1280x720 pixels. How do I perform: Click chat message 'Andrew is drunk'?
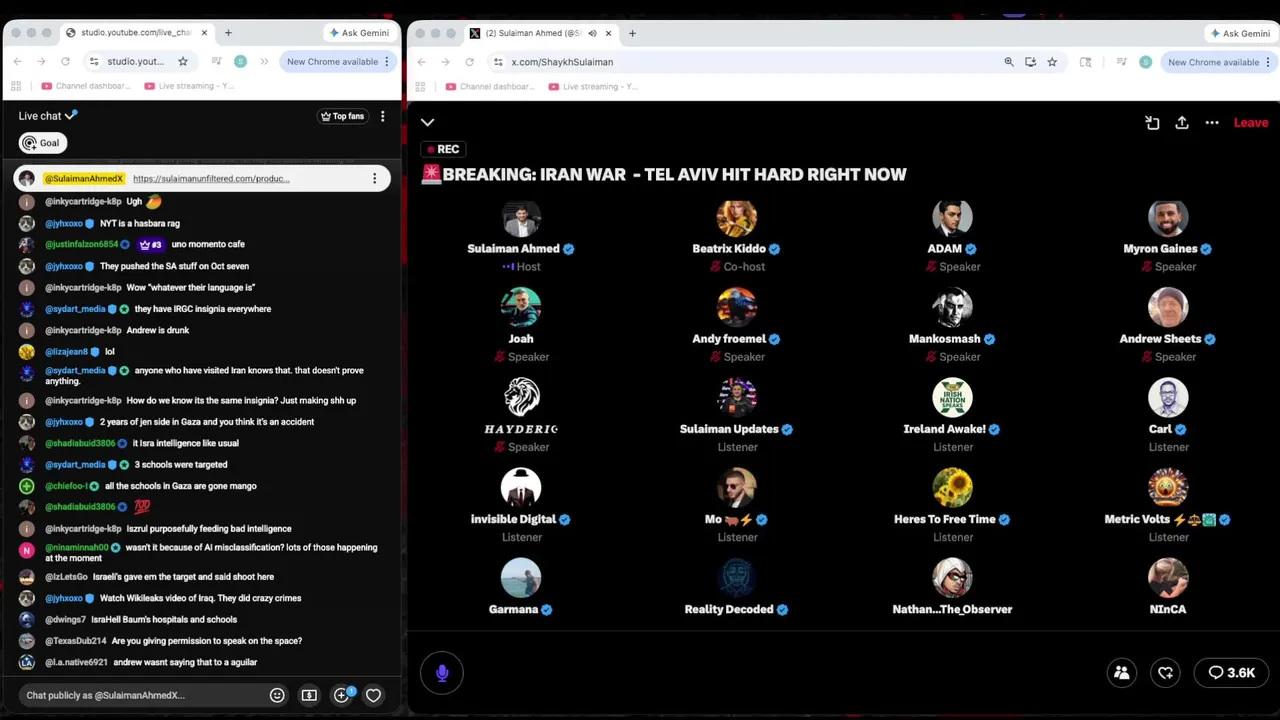click(157, 330)
